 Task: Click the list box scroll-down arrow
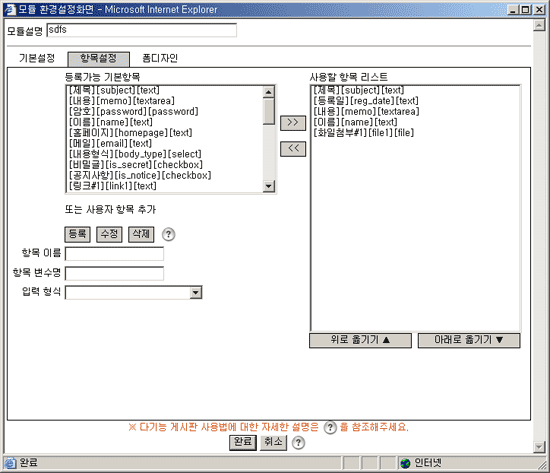pyautogui.click(x=269, y=186)
